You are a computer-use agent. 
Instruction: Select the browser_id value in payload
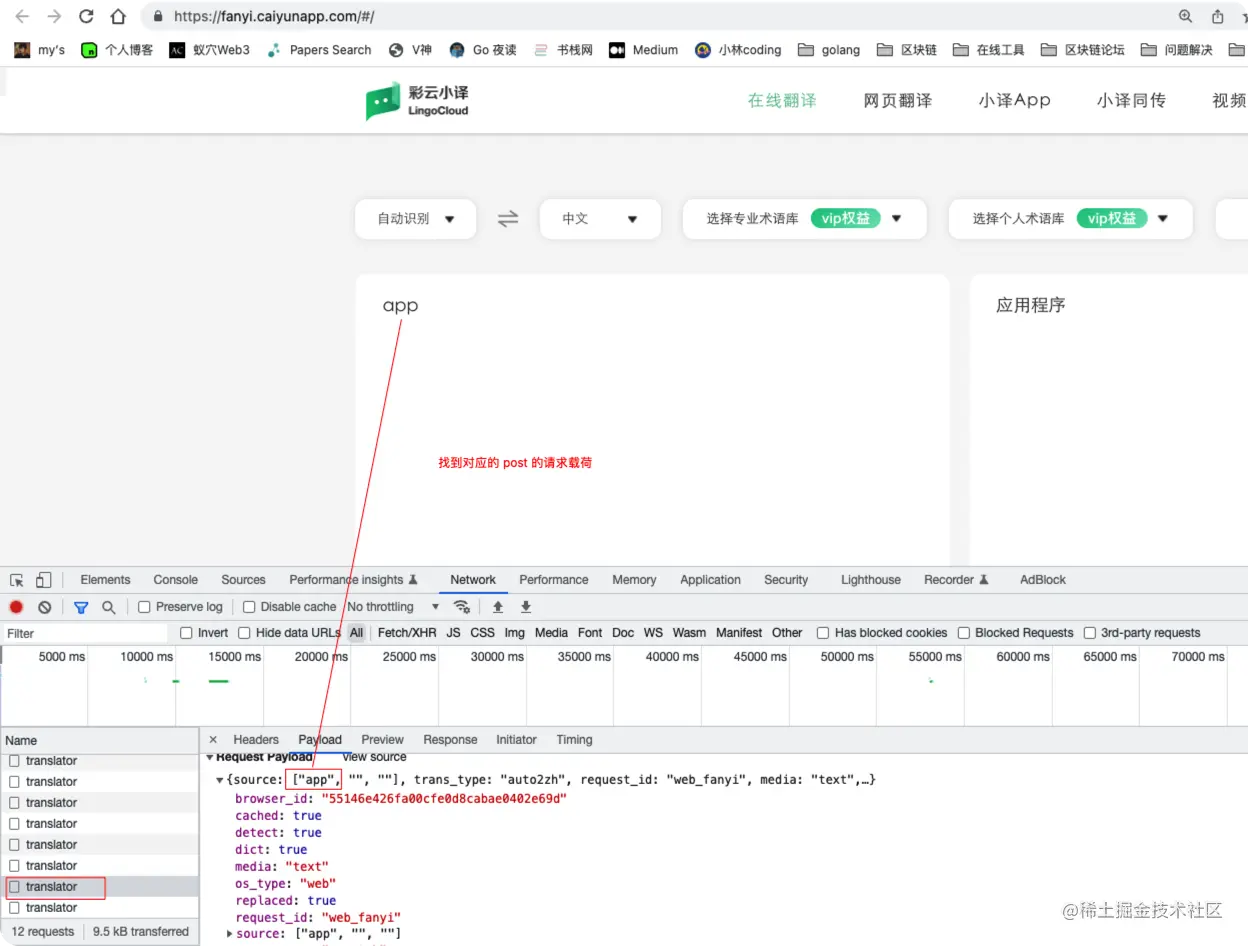coord(444,799)
